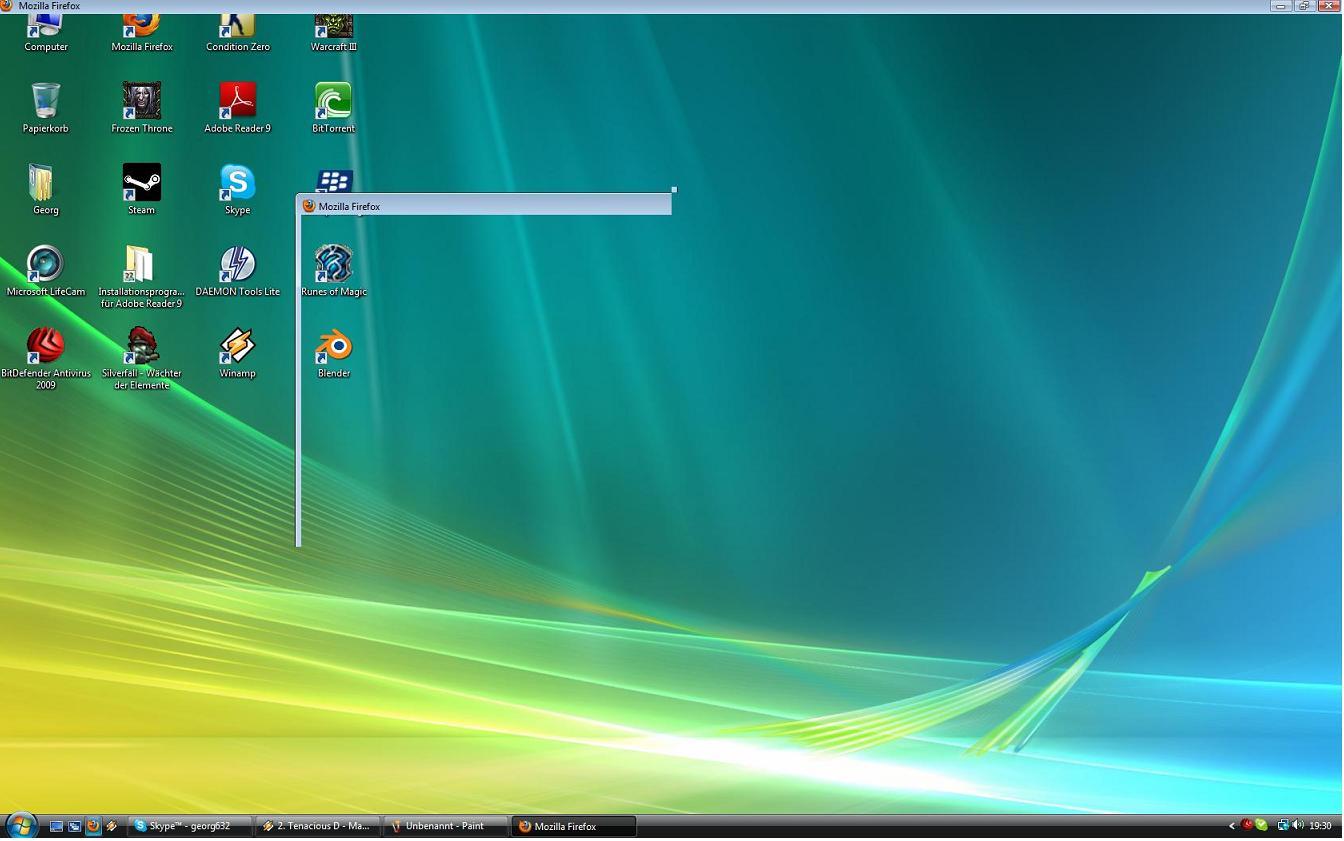Screen dimensions: 1344x841
Task: Select the Skype desktop shortcut
Action: pos(238,190)
